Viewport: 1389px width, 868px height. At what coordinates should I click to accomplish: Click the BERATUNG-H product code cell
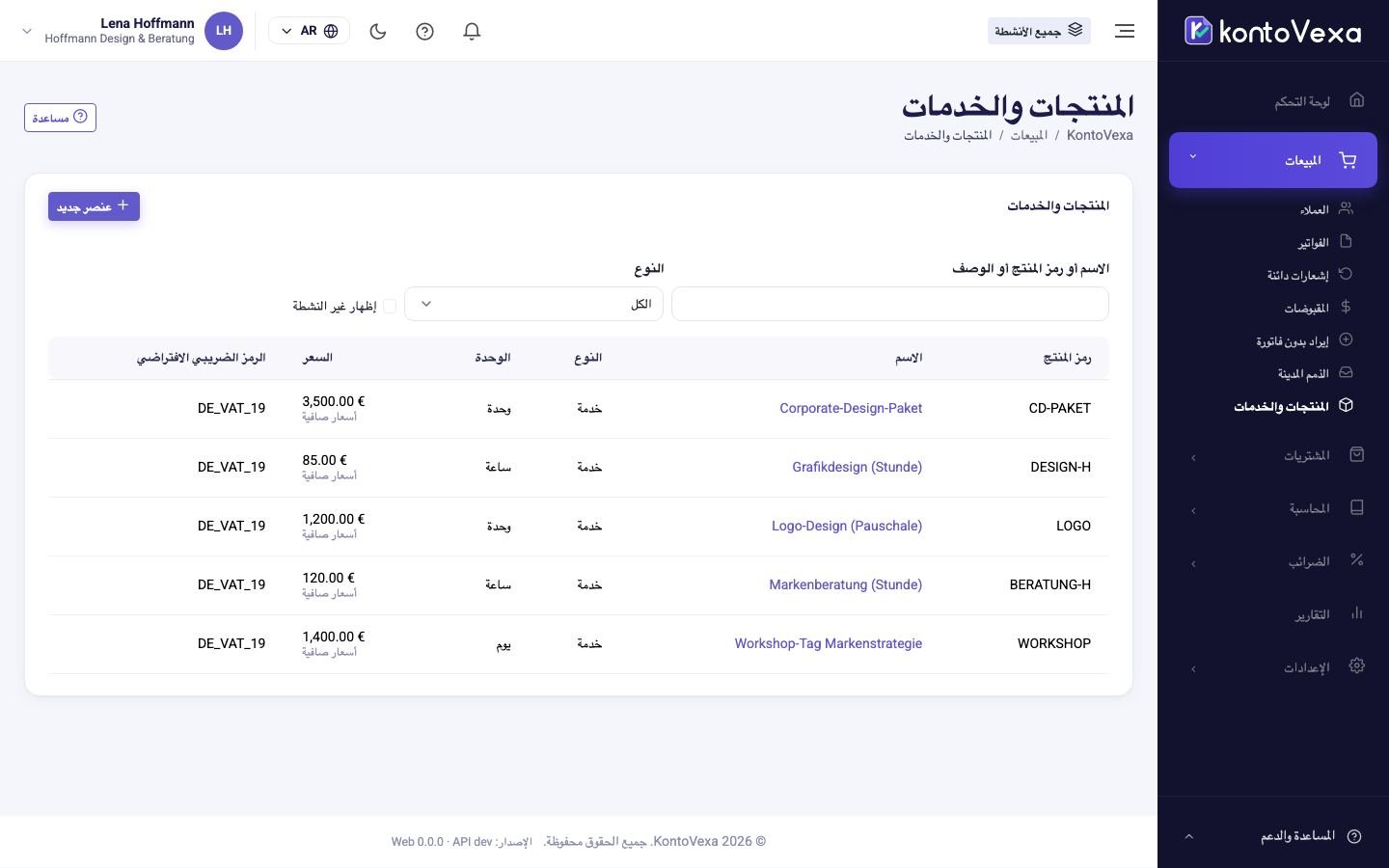click(x=1049, y=584)
